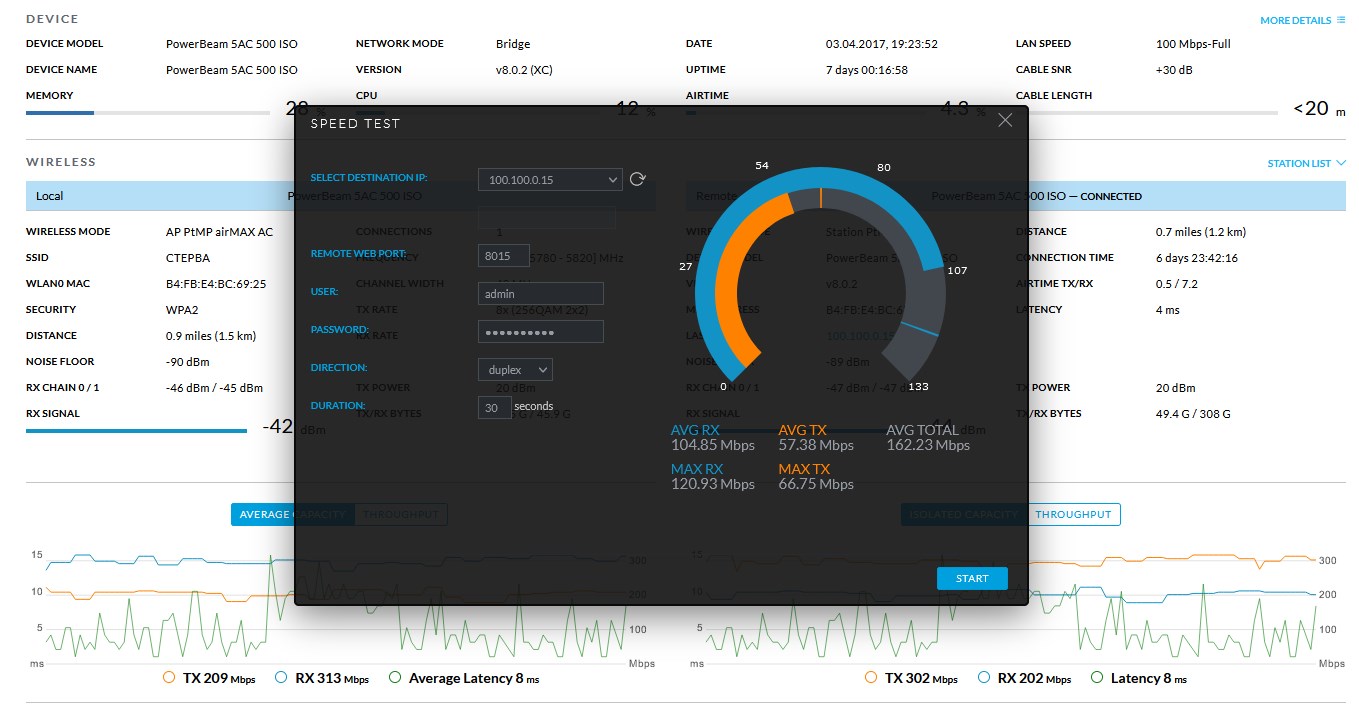Close the Speed Test dialog

1005,120
